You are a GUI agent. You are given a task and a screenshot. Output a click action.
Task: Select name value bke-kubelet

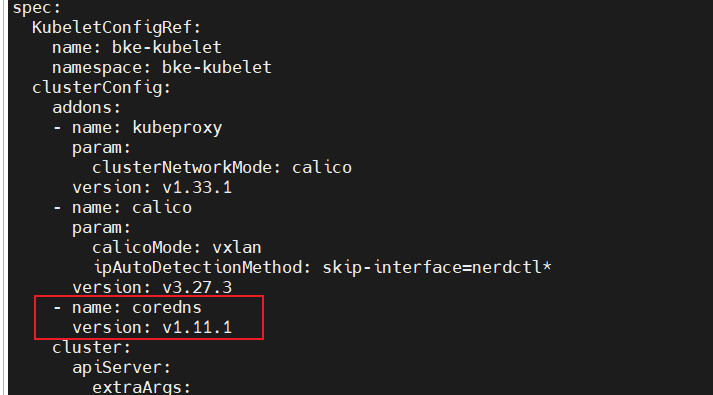point(167,47)
